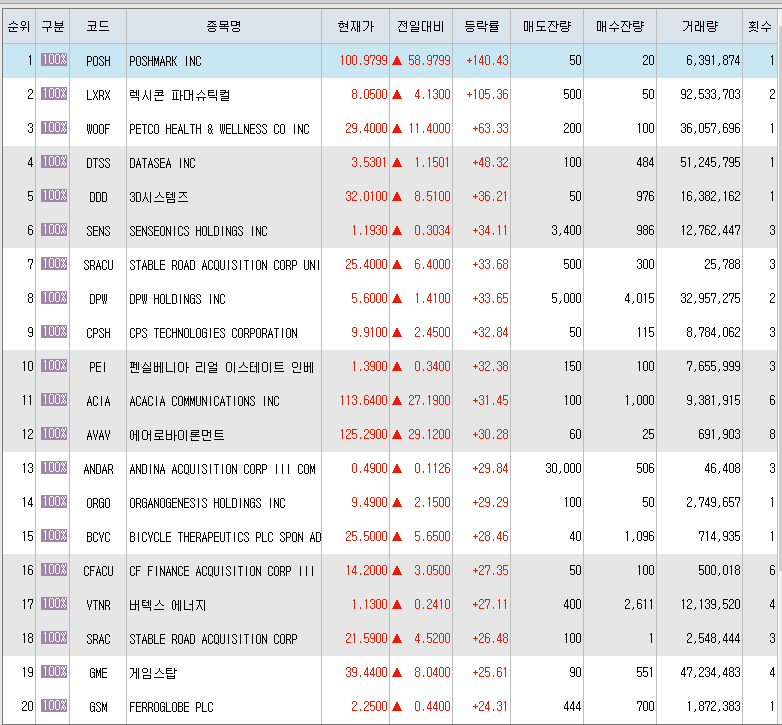Click the 100% badge in WOOF row
The width and height of the screenshot is (782, 725).
(x=54, y=128)
